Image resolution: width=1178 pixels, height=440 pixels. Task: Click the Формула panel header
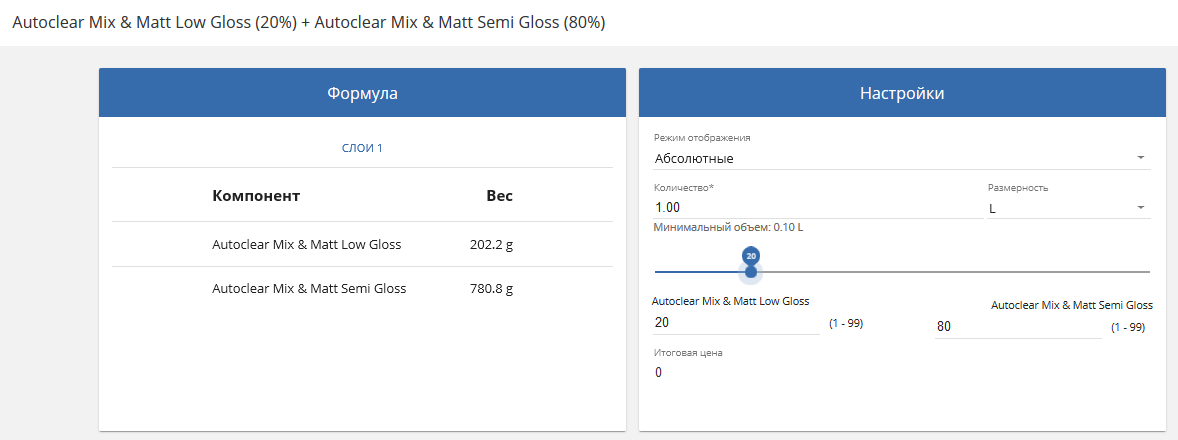(x=362, y=93)
